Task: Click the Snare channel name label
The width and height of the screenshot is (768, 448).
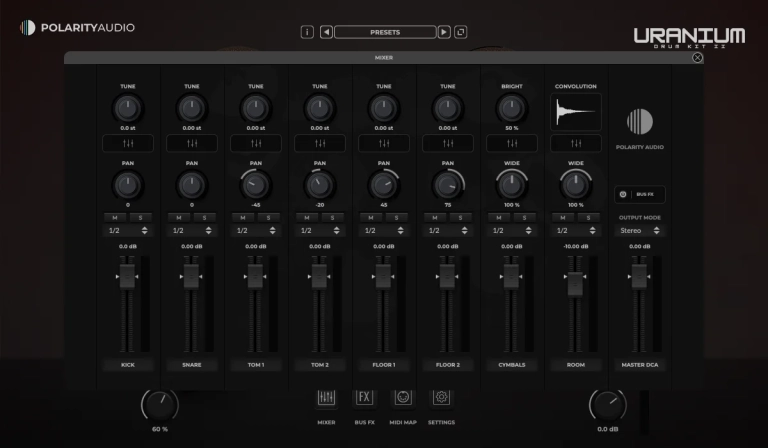Action: pos(192,365)
